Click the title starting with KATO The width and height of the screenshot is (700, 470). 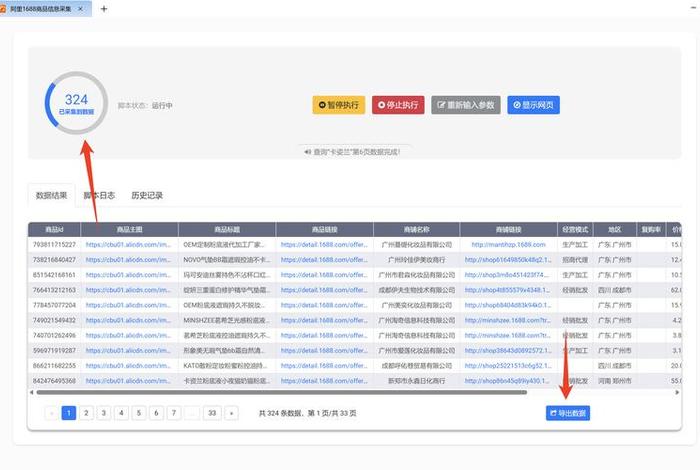click(225, 366)
